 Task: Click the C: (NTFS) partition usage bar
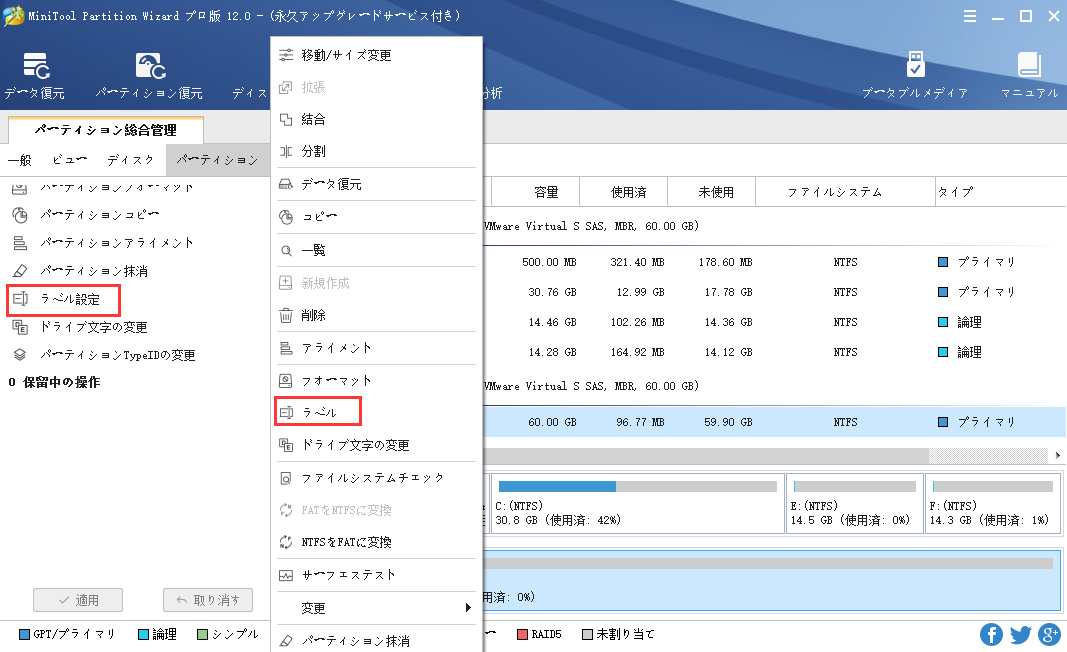[636, 486]
